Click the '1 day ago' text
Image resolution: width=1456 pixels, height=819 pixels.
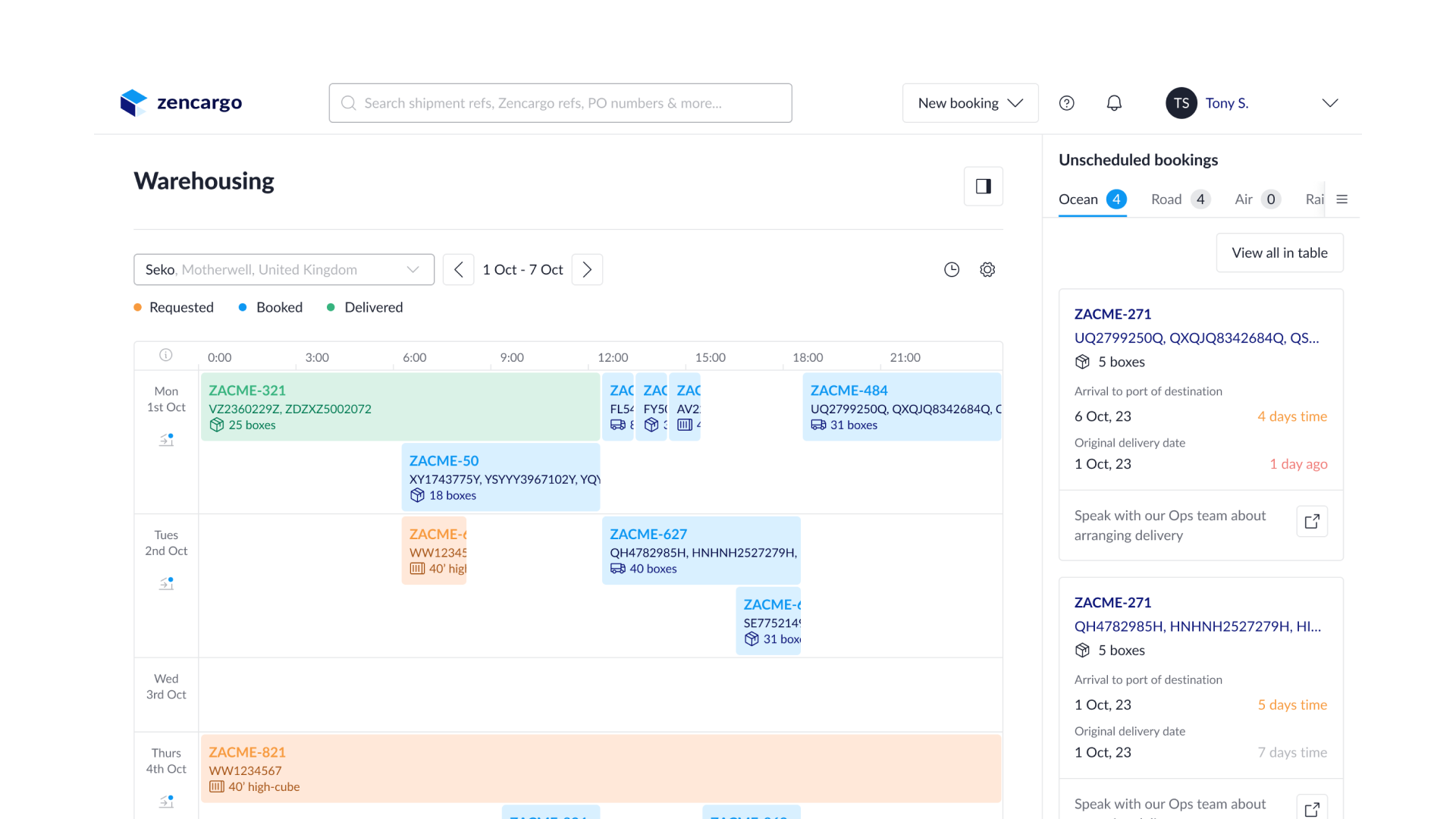(x=1298, y=464)
